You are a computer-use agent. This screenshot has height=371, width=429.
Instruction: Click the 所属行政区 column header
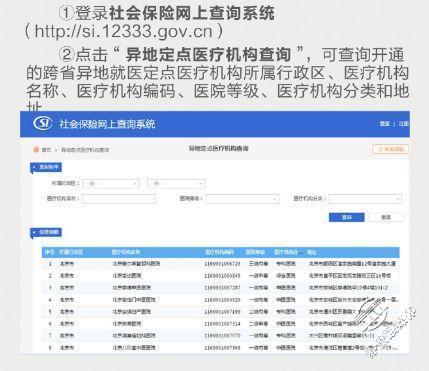pyautogui.click(x=71, y=252)
